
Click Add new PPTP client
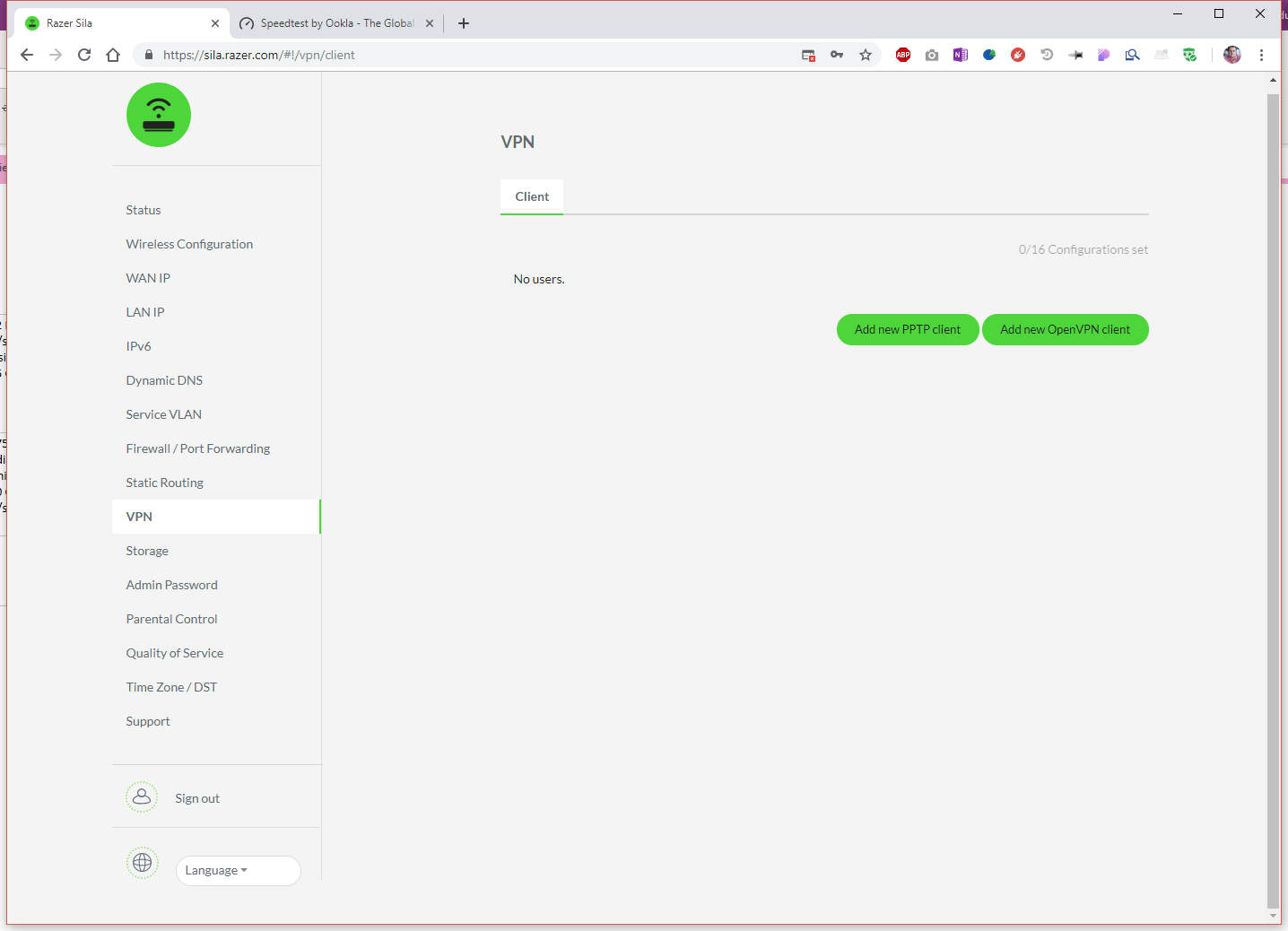pyautogui.click(x=907, y=329)
